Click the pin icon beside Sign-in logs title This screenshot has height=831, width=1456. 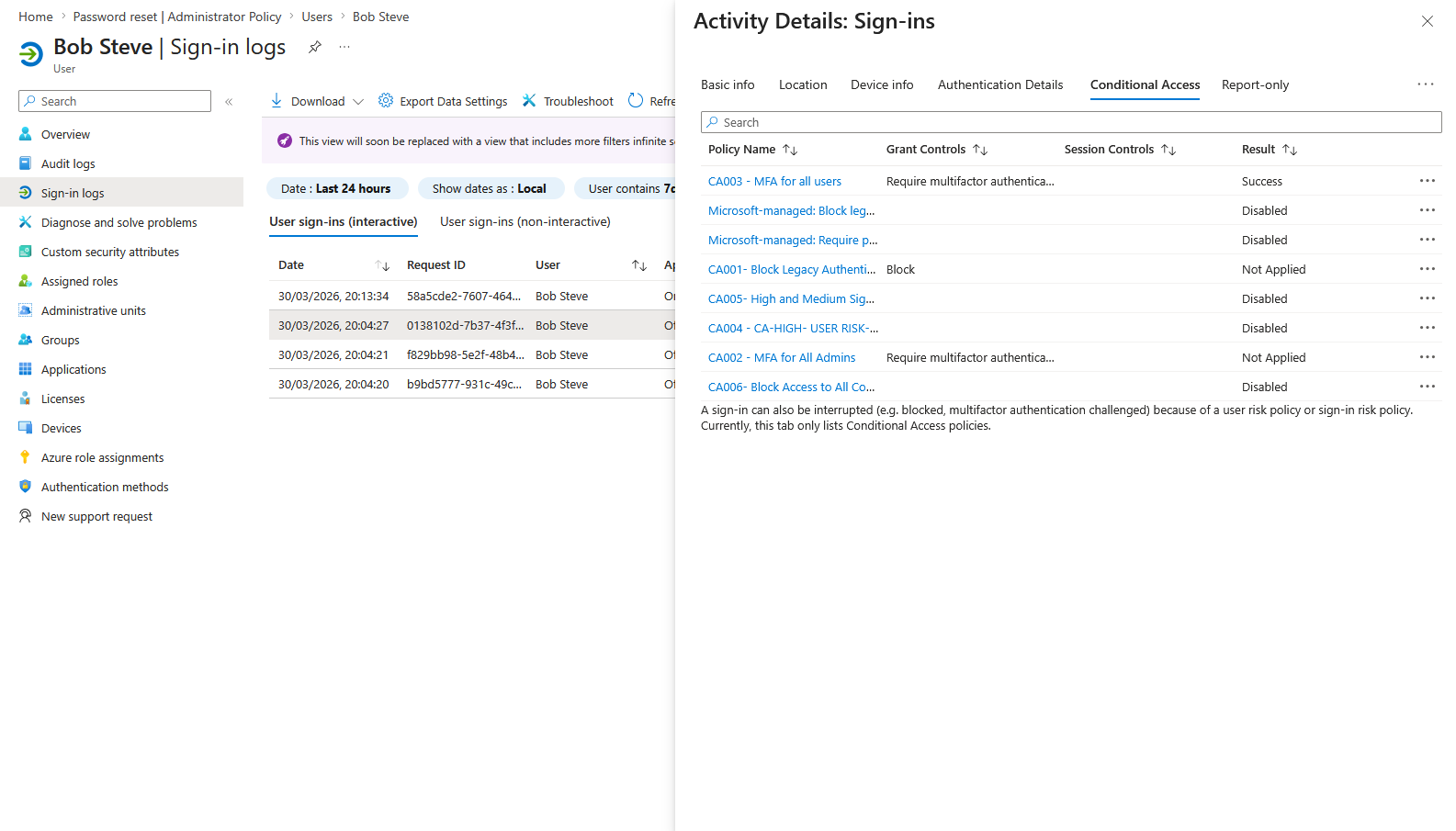pos(315,47)
